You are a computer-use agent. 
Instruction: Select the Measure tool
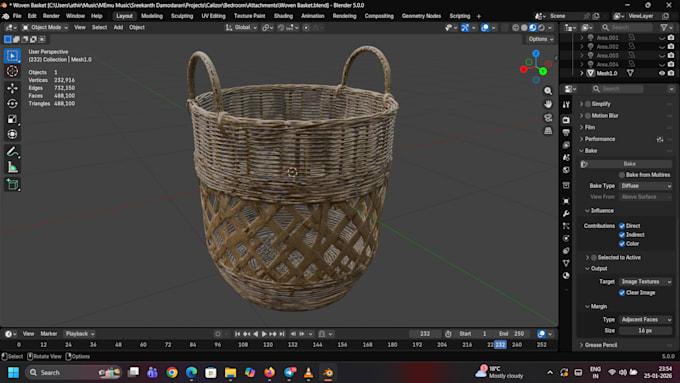12,167
